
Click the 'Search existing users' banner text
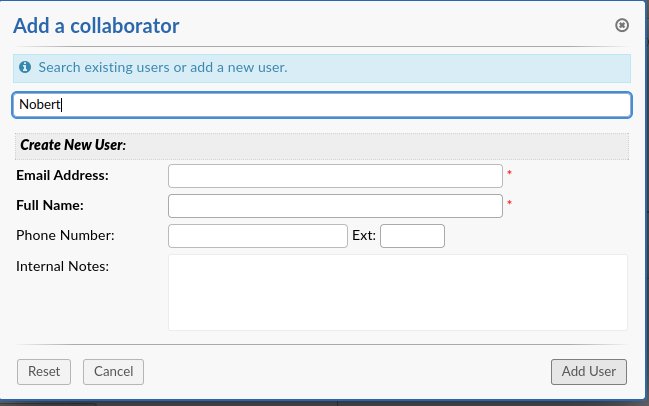point(163,67)
